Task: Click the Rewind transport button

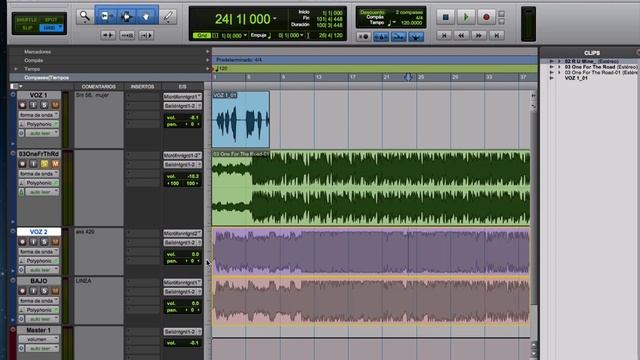Action: click(461, 36)
